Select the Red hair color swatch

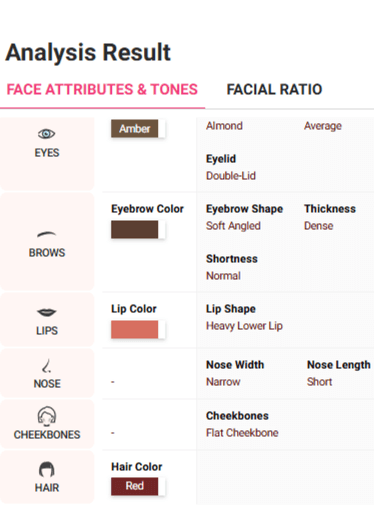(x=135, y=486)
